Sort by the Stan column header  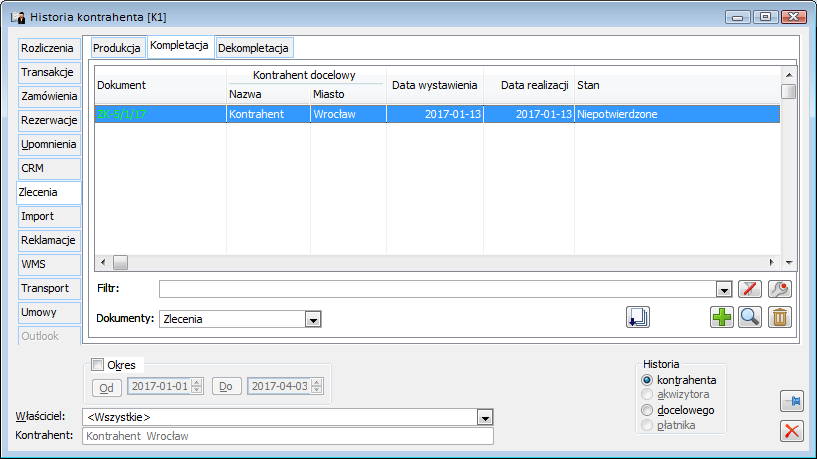point(677,85)
